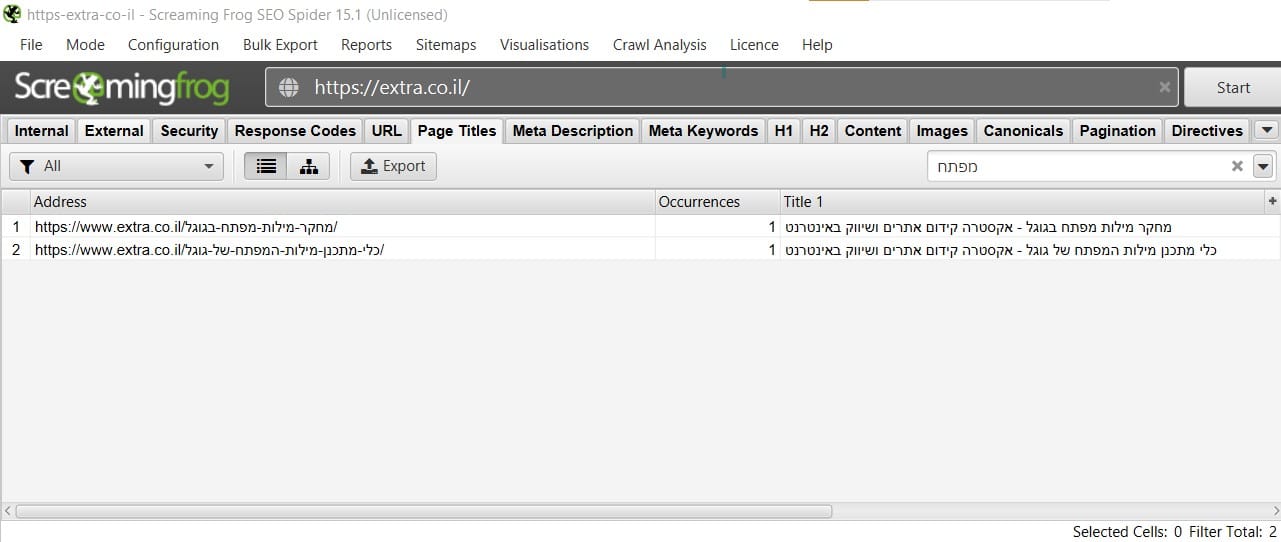Click the horizontal scrollbar at bottom
Image resolution: width=1281 pixels, height=542 pixels.
424,511
